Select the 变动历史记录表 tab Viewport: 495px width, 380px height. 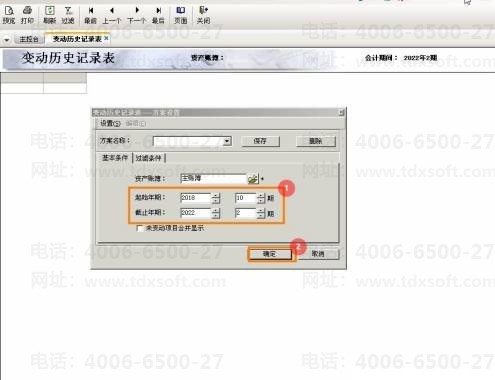[x=77, y=39]
